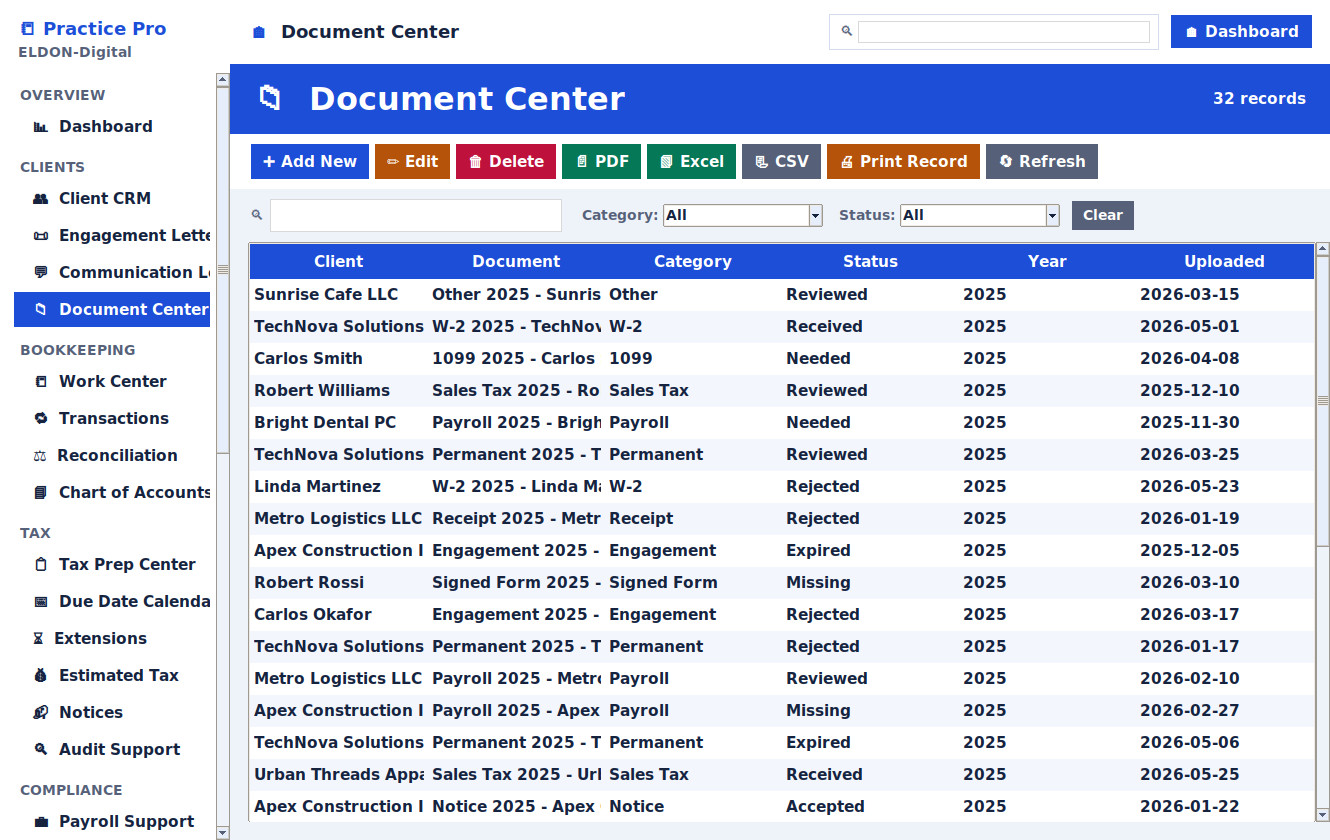Viewport: 1330px width, 840px height.
Task: Click the Payroll Support briefcase icon
Action: tap(41, 822)
